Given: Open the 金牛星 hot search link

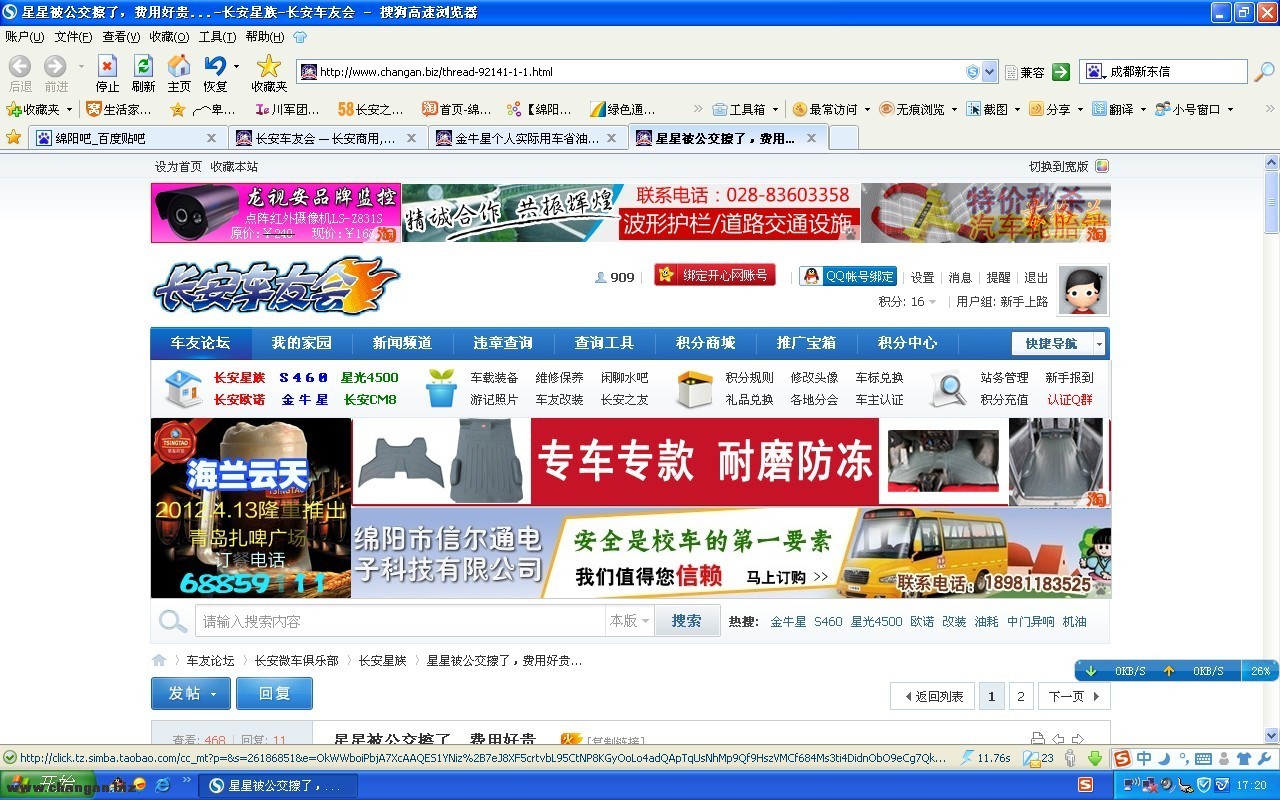Looking at the screenshot, I should coord(788,621).
